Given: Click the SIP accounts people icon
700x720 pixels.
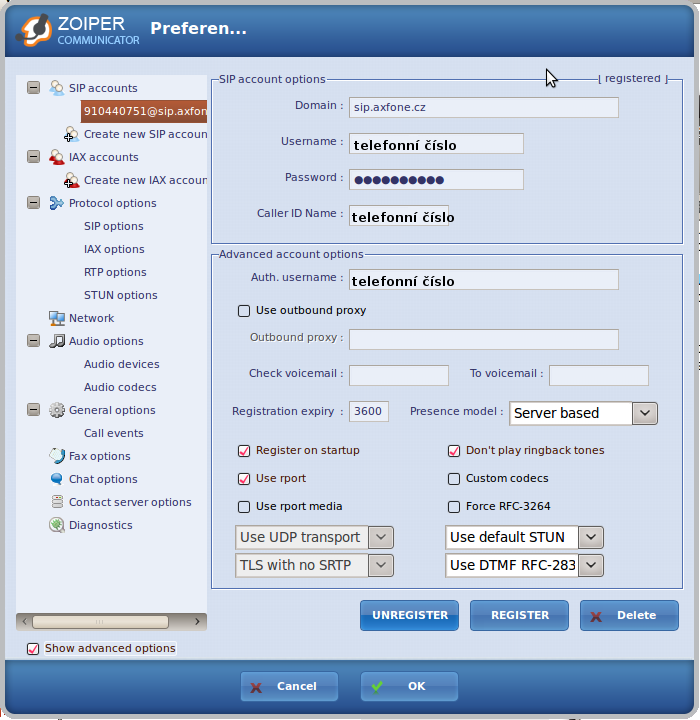Looking at the screenshot, I should (x=56, y=88).
